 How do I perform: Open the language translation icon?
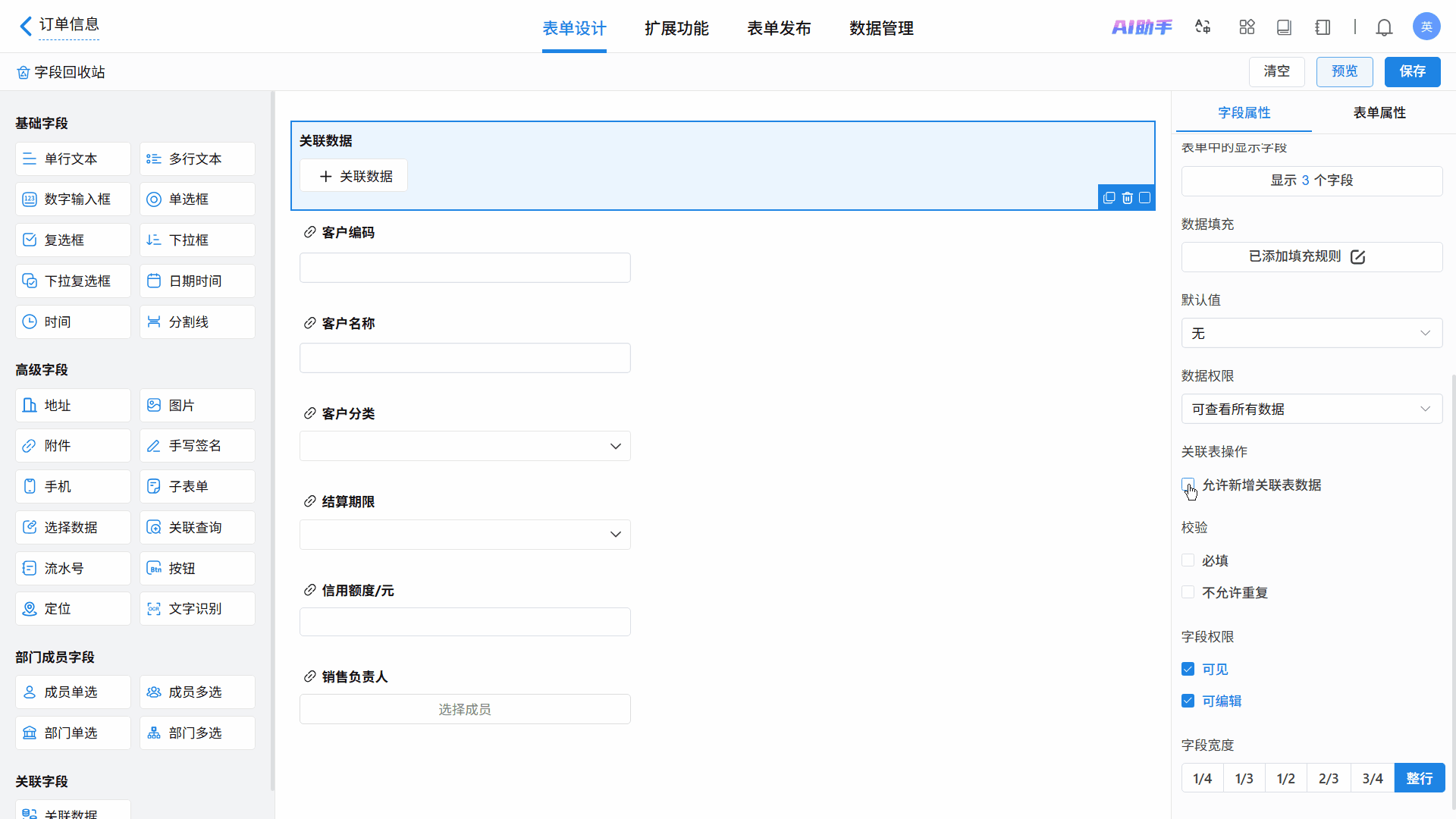(x=1203, y=27)
